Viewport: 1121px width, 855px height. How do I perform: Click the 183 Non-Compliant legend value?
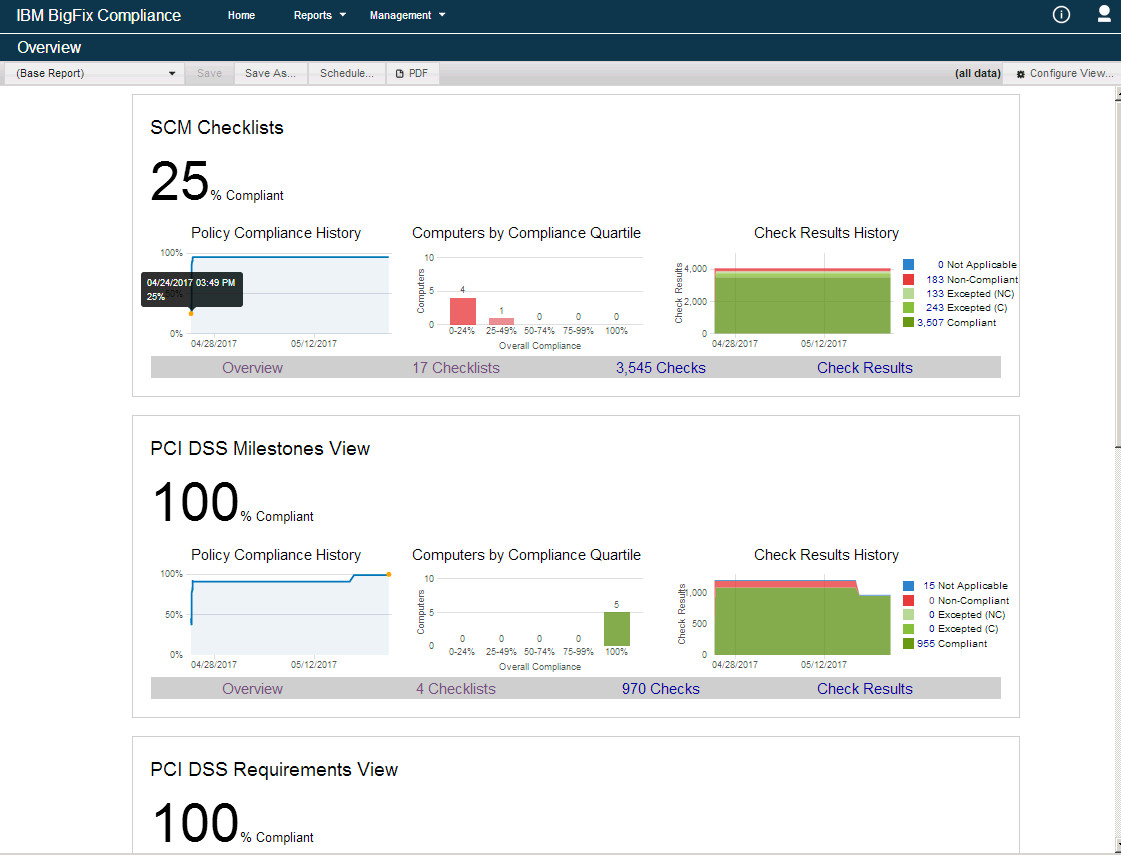pos(934,280)
